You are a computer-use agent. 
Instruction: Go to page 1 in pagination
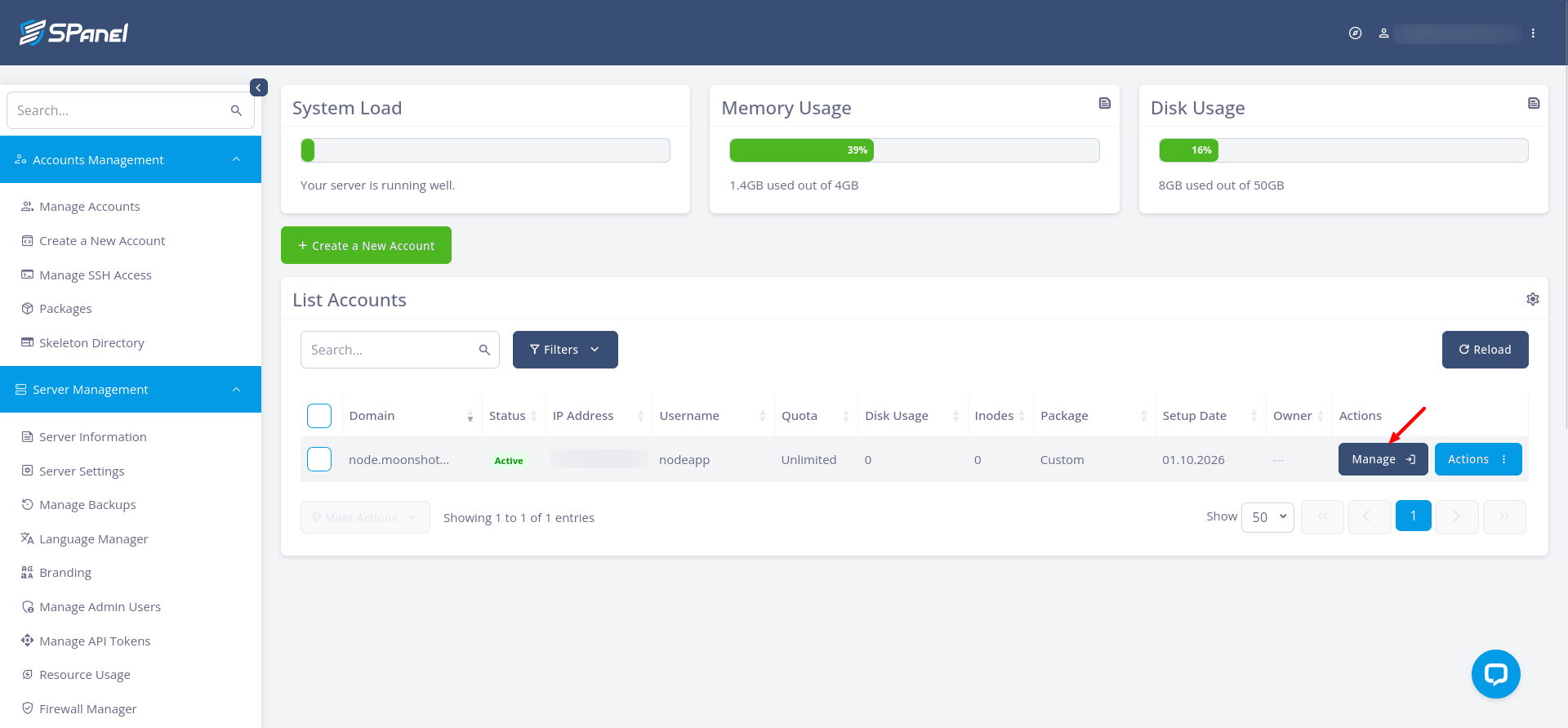tap(1414, 516)
